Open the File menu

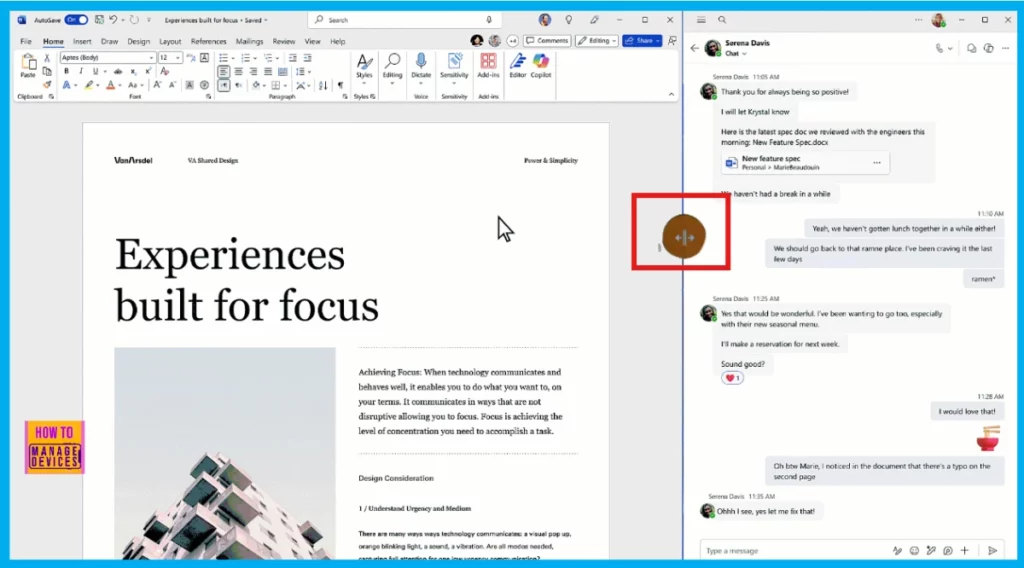point(25,41)
